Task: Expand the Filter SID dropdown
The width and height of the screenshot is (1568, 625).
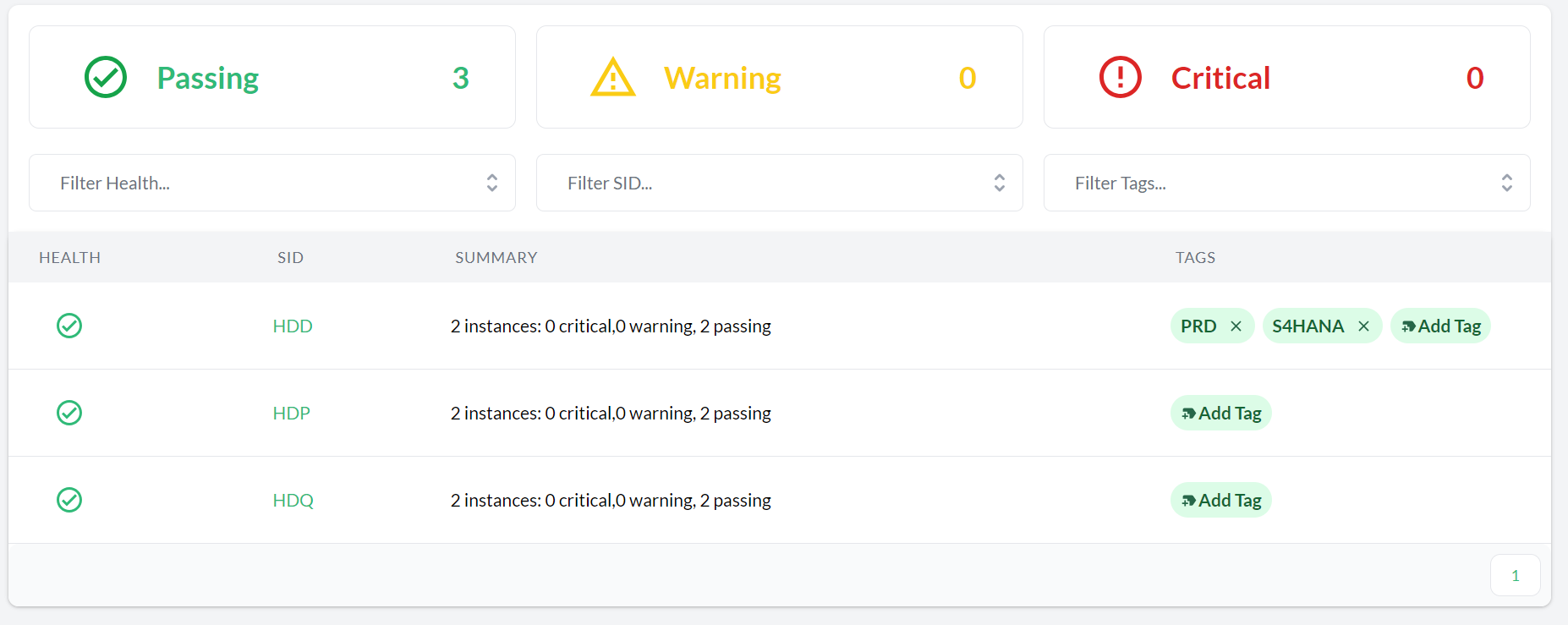Action: tap(779, 183)
